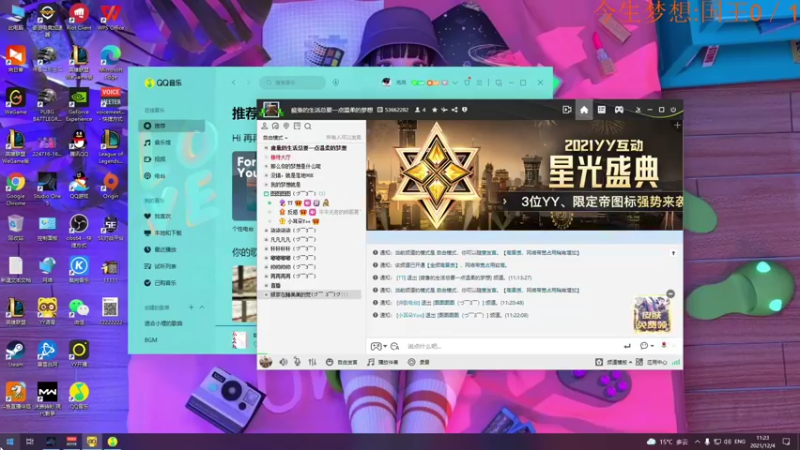The height and width of the screenshot is (450, 800).
Task: Go to the next banner with the arrow
Action: 505,202
